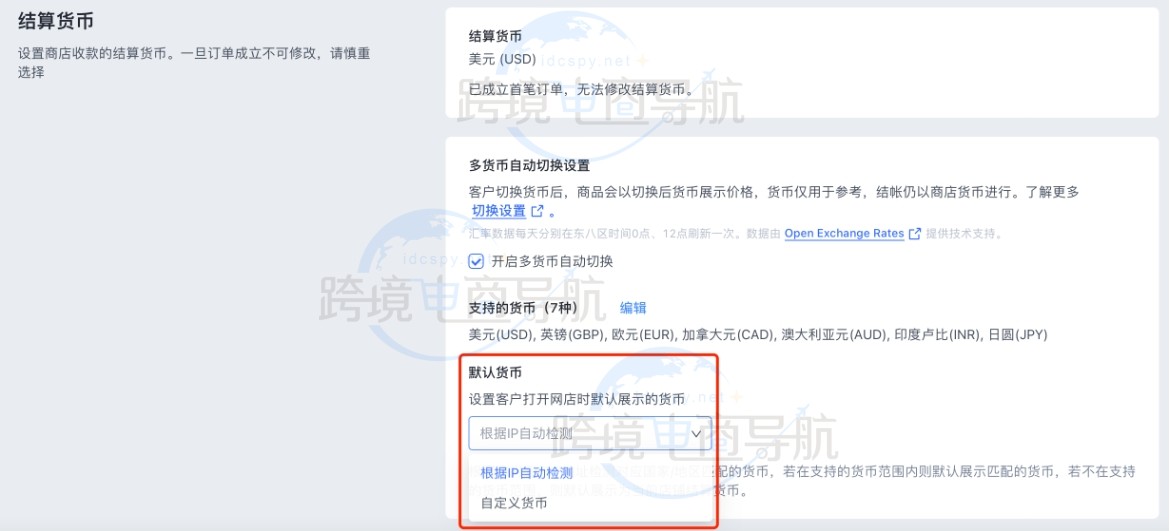1170x531 pixels.
Task: Click the 结算货币 section heading on left
Action: (55, 21)
